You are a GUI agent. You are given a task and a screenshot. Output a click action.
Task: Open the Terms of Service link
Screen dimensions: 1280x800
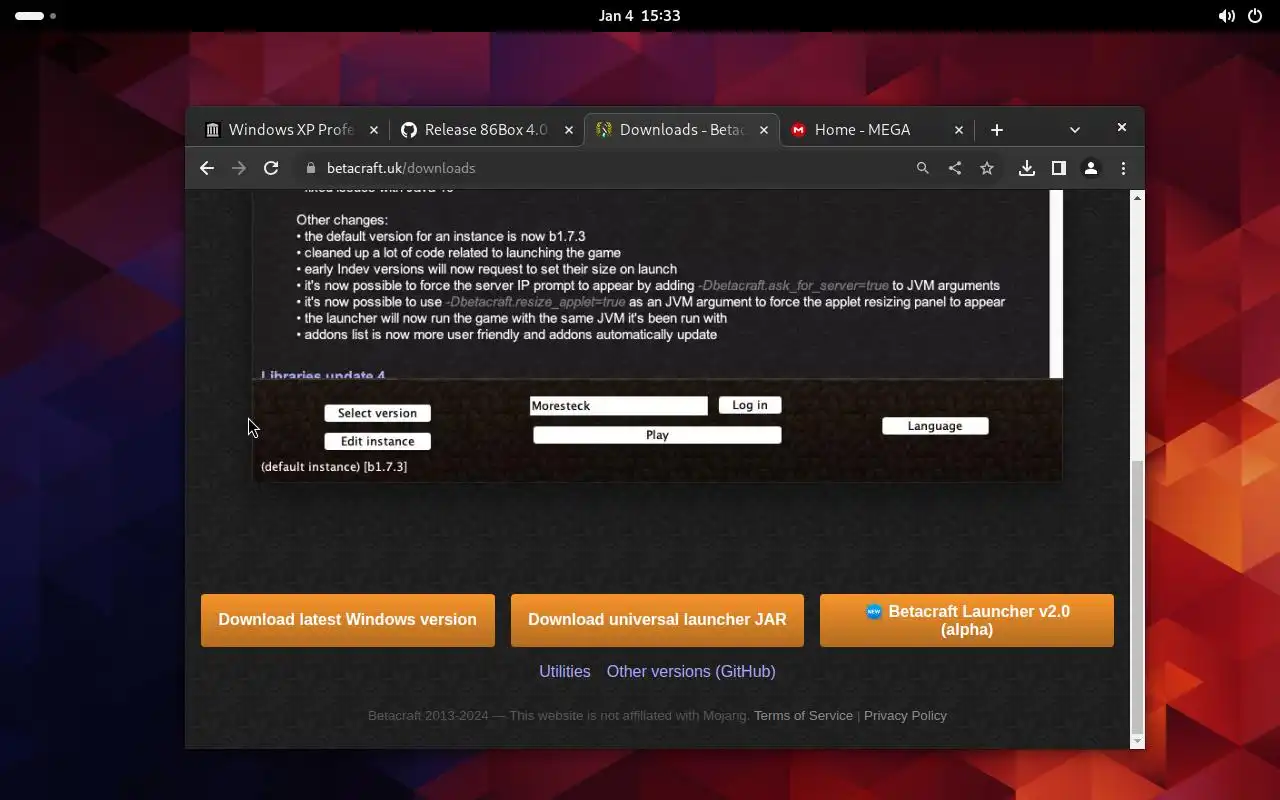tap(803, 716)
